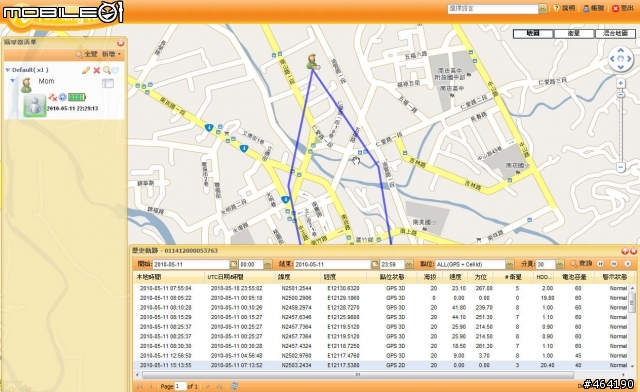
Task: Collapse the Mom tracker entry
Action: coord(13,80)
